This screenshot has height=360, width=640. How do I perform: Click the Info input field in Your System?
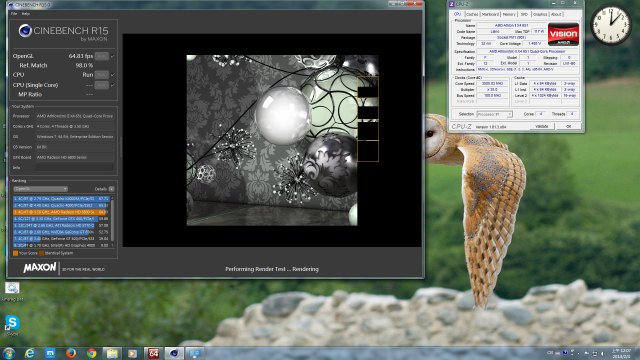point(75,167)
